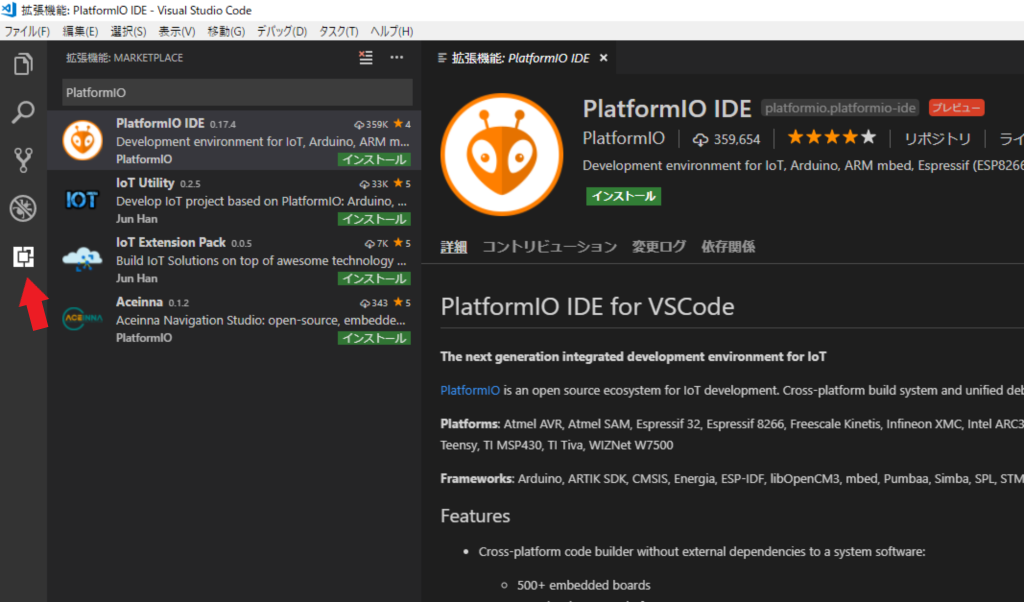Open the Search view in the activity bar

pos(23,112)
